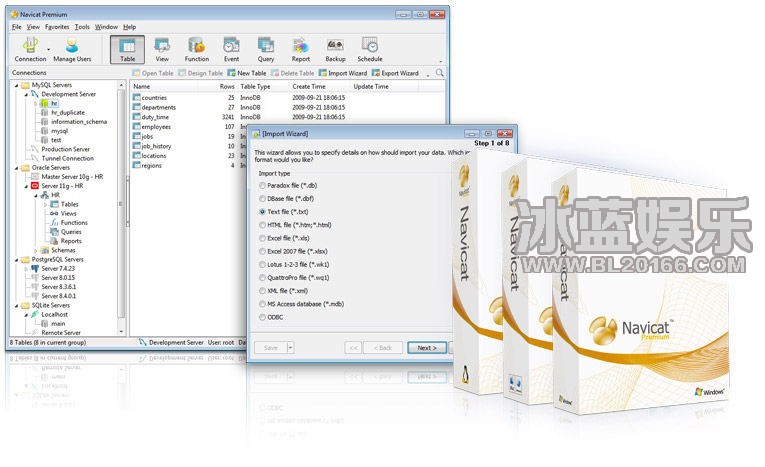Open Connection toolbar dropdown arrow
Screen dimensions: 765x467
click(48, 50)
